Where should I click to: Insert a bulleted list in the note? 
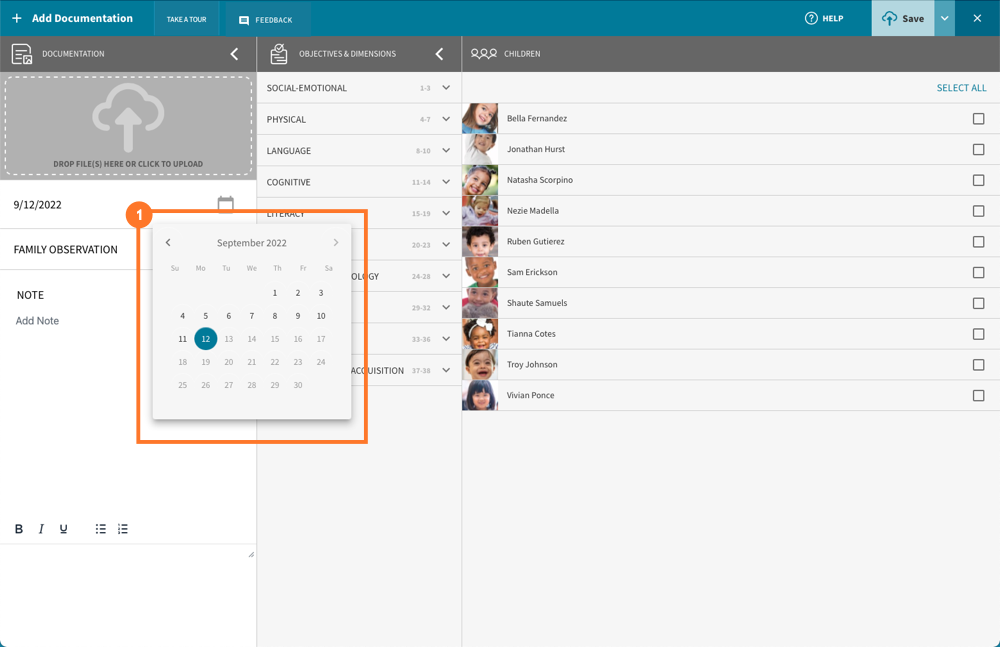100,529
